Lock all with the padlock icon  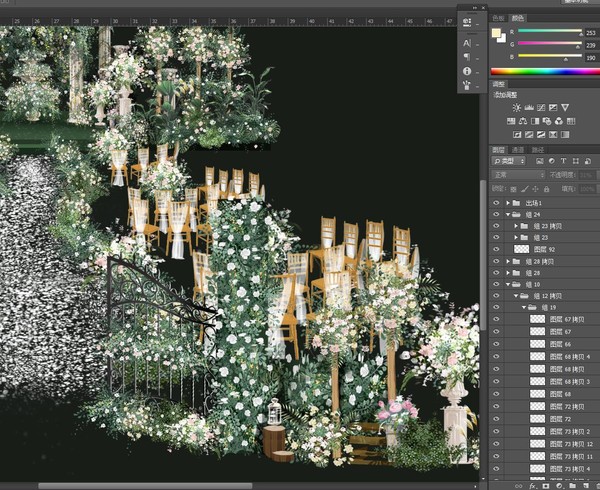(546, 189)
